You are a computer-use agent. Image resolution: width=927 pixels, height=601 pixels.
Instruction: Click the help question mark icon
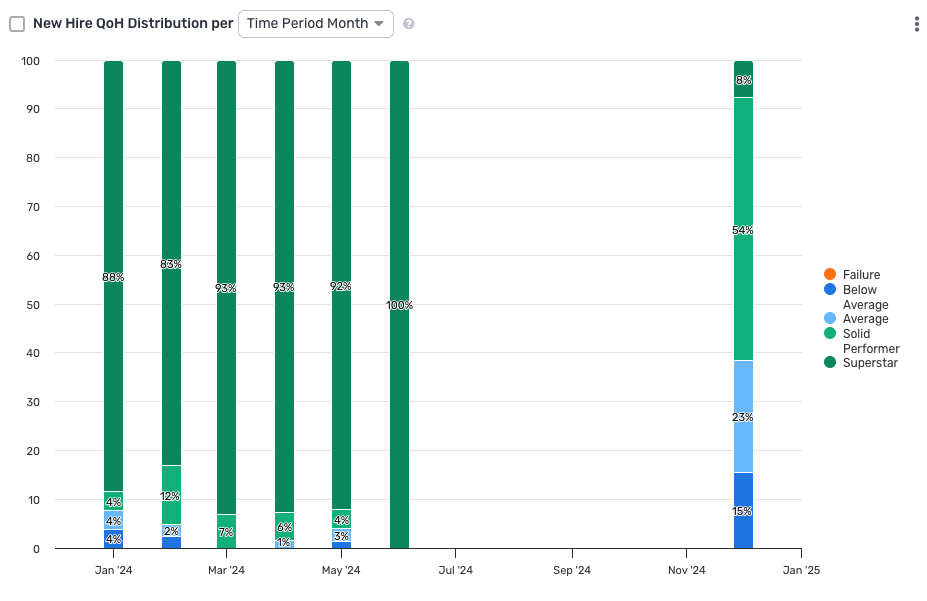409,24
